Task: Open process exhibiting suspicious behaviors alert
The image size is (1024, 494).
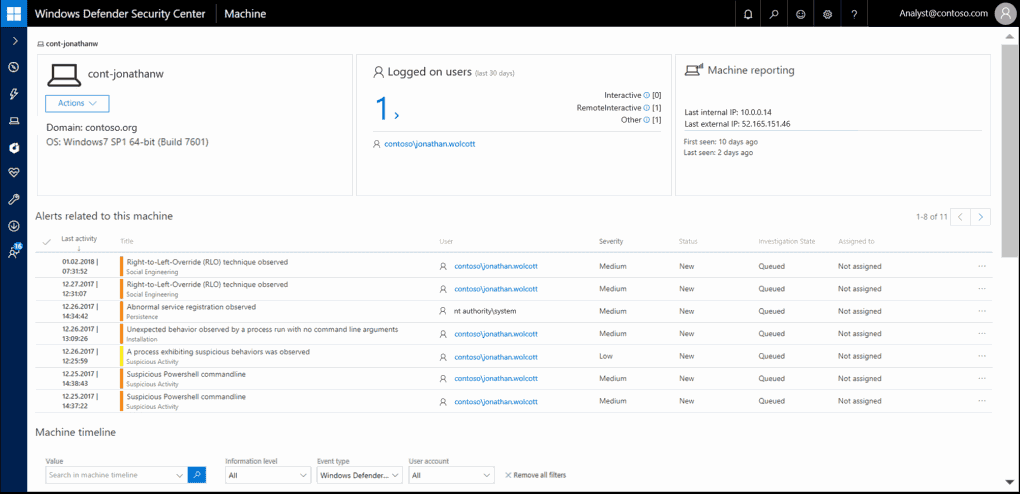Action: click(218, 352)
